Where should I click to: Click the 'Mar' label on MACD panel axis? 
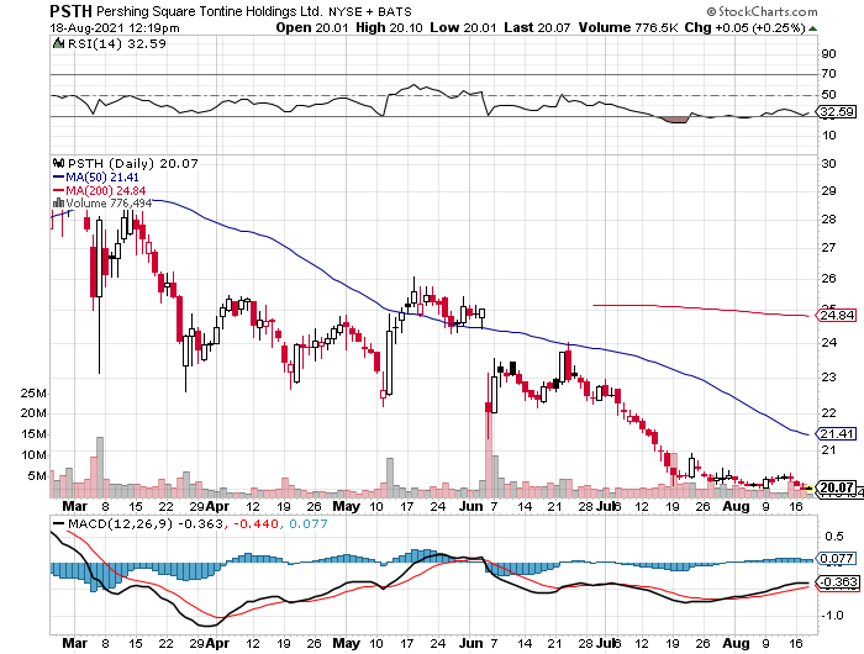click(x=75, y=643)
